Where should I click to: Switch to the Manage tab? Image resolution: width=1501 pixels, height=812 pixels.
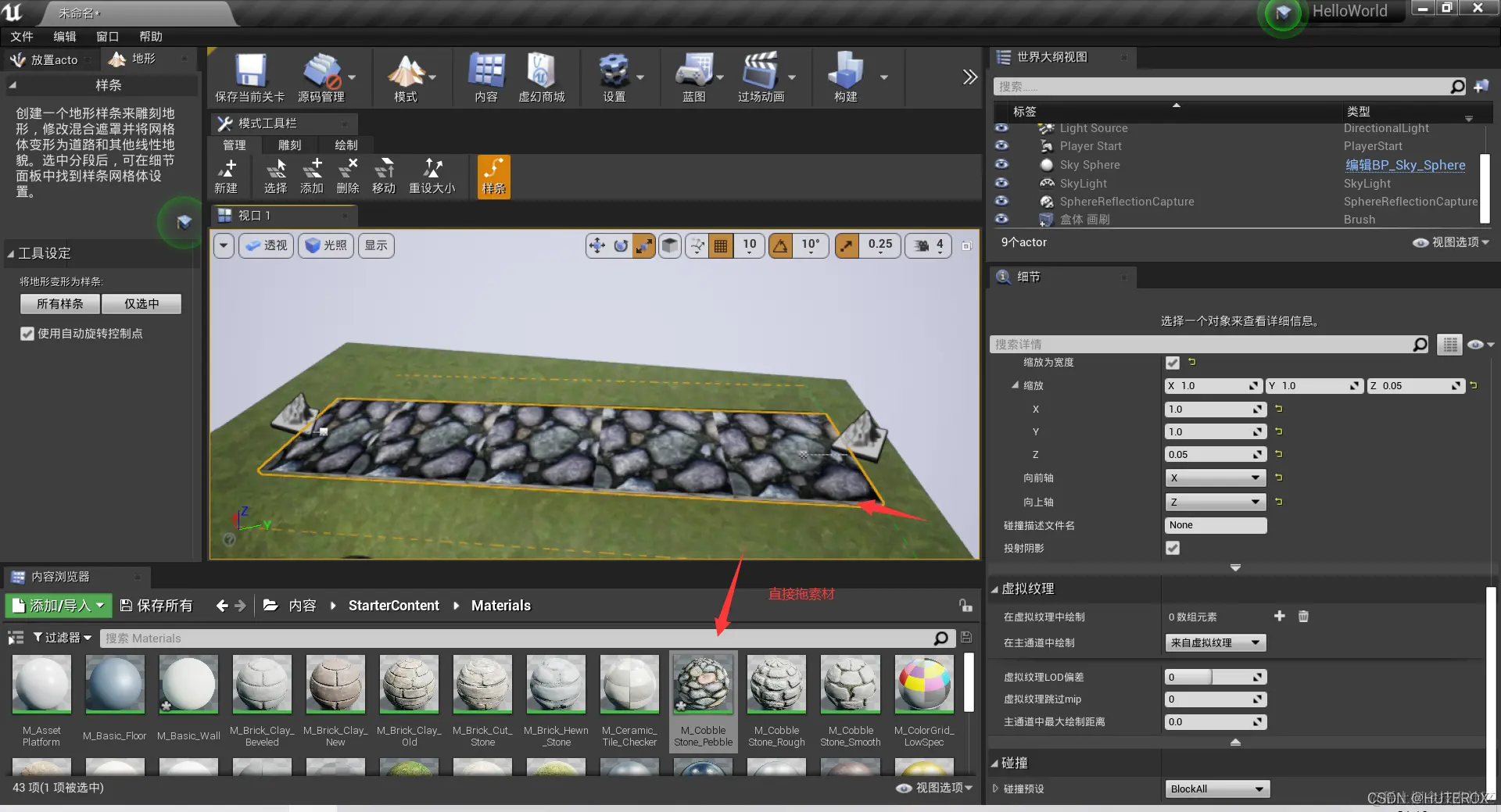[x=235, y=145]
